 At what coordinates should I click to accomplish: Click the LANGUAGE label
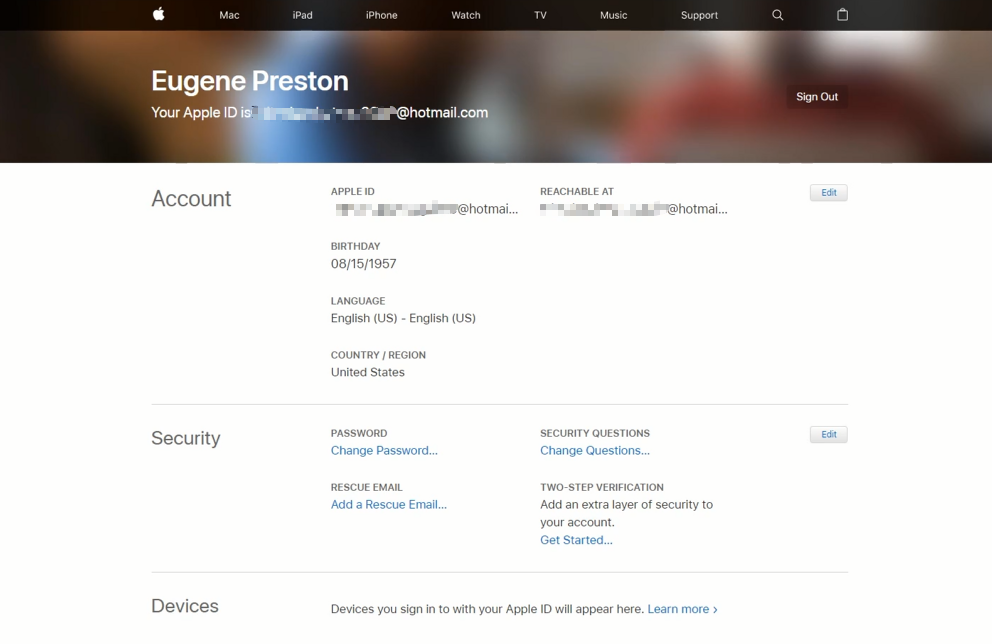pyautogui.click(x=358, y=301)
